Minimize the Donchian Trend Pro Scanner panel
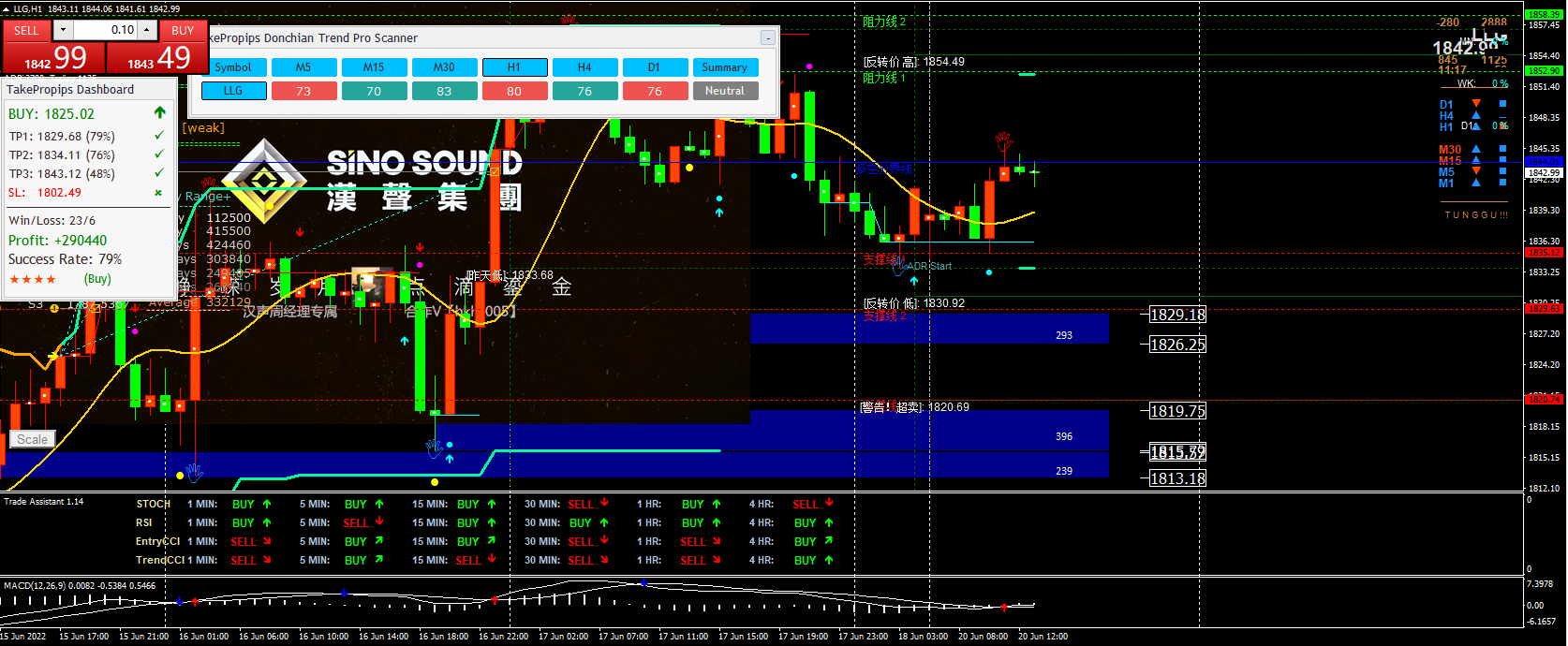Viewport: 1568px width, 646px height. click(768, 37)
